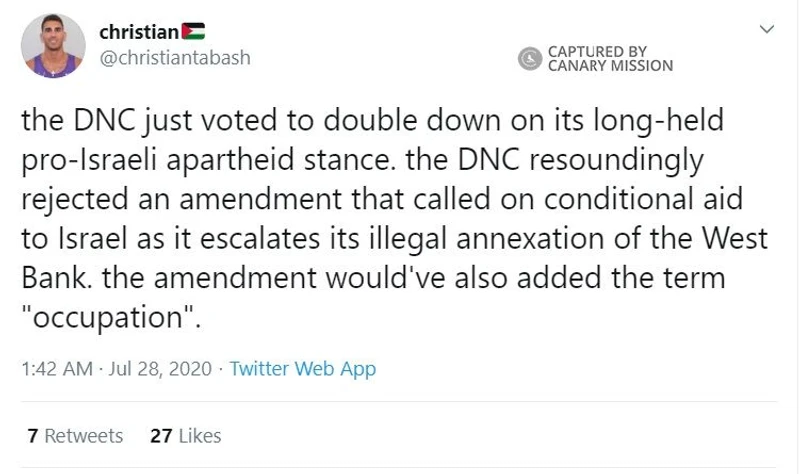The height and width of the screenshot is (474, 800).
Task: View the 27 Likes list
Action: point(186,436)
